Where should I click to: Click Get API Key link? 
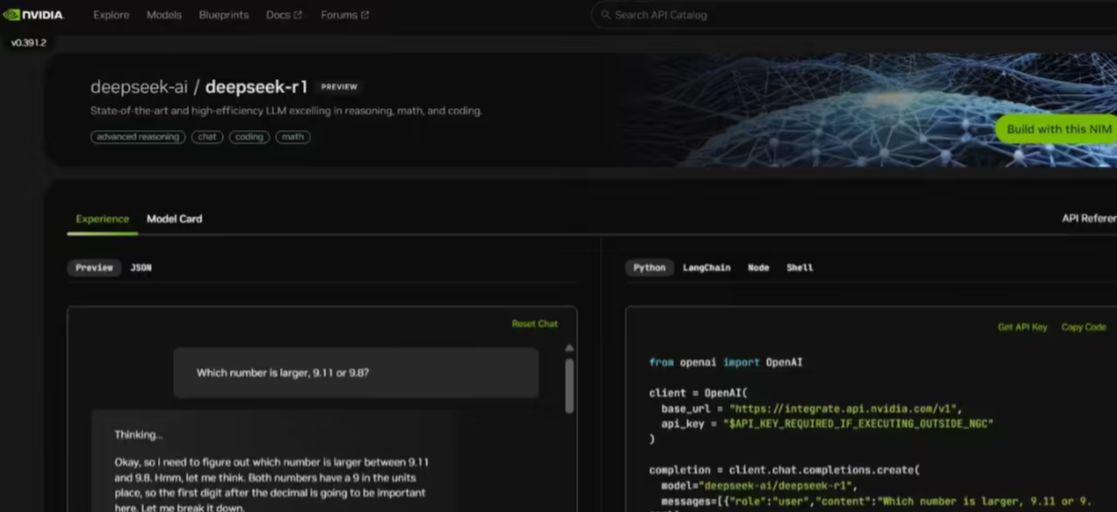click(1022, 327)
